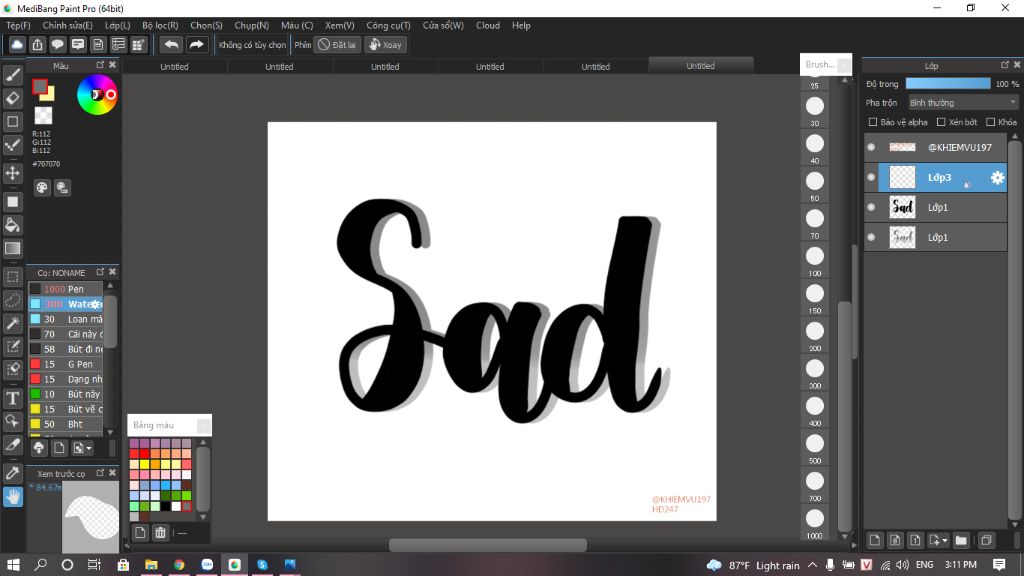Select the Select Eraser tool

pyautogui.click(x=12, y=369)
